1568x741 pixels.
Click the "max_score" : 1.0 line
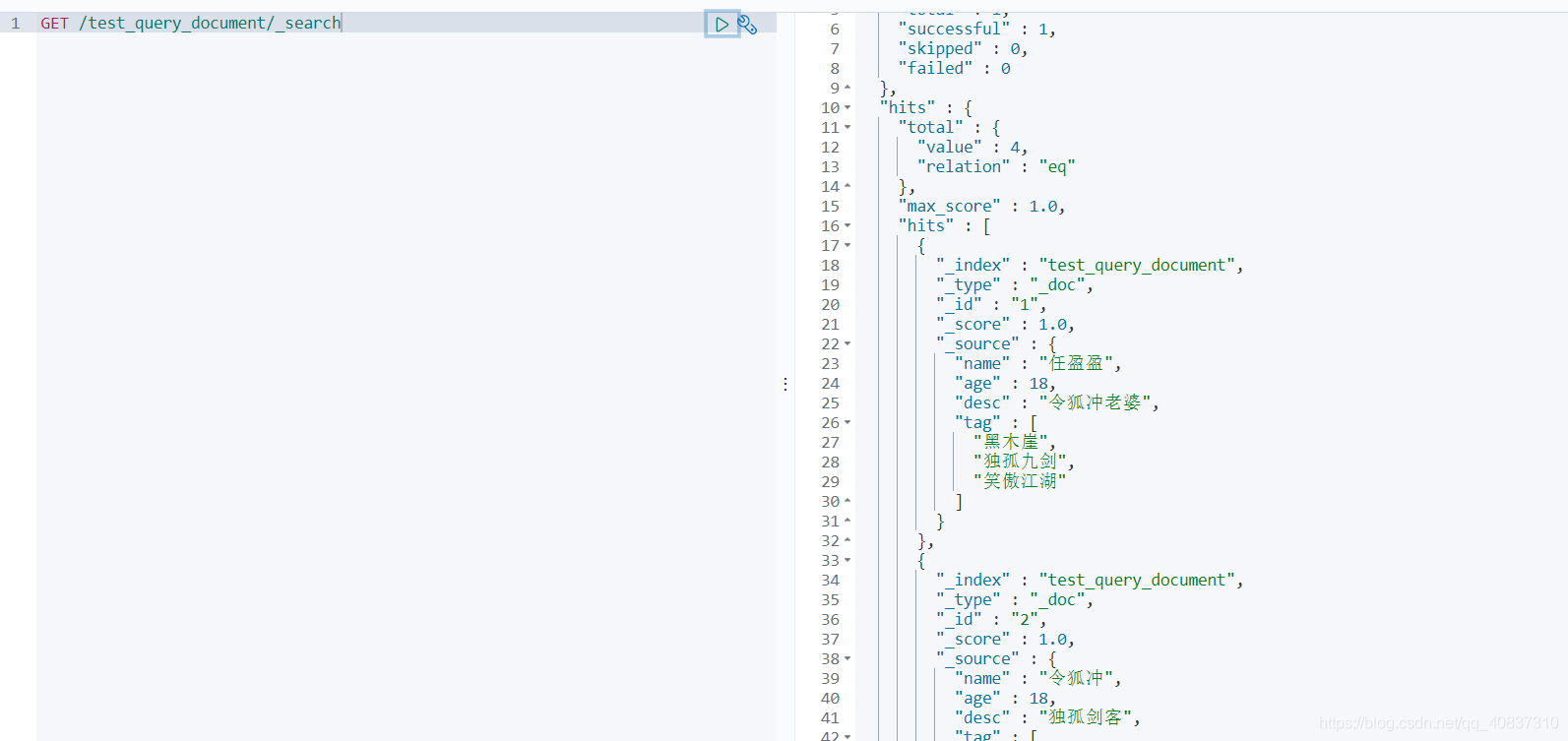point(981,207)
